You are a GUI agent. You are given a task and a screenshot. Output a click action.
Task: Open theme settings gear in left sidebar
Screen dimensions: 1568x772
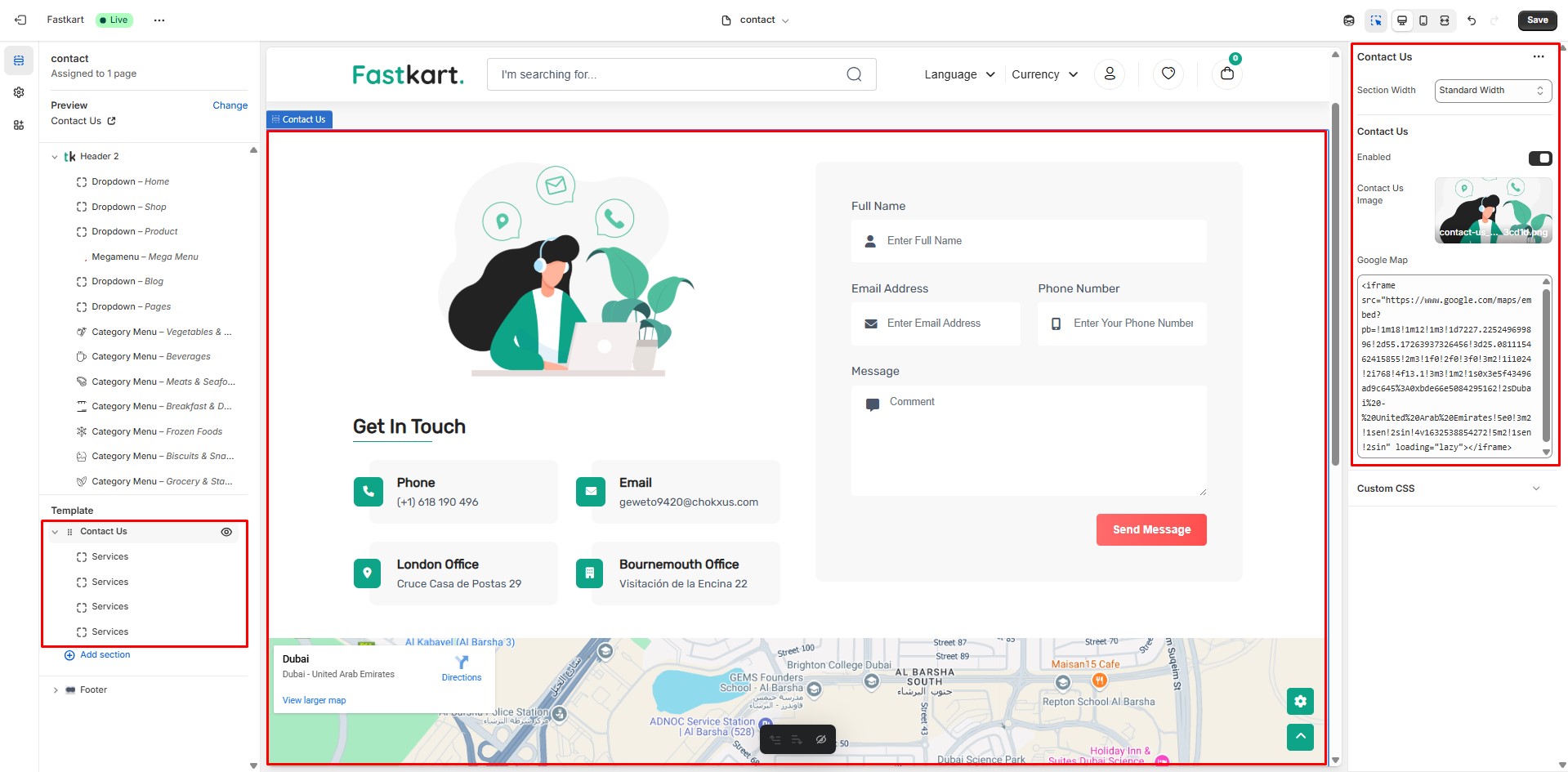[x=19, y=92]
